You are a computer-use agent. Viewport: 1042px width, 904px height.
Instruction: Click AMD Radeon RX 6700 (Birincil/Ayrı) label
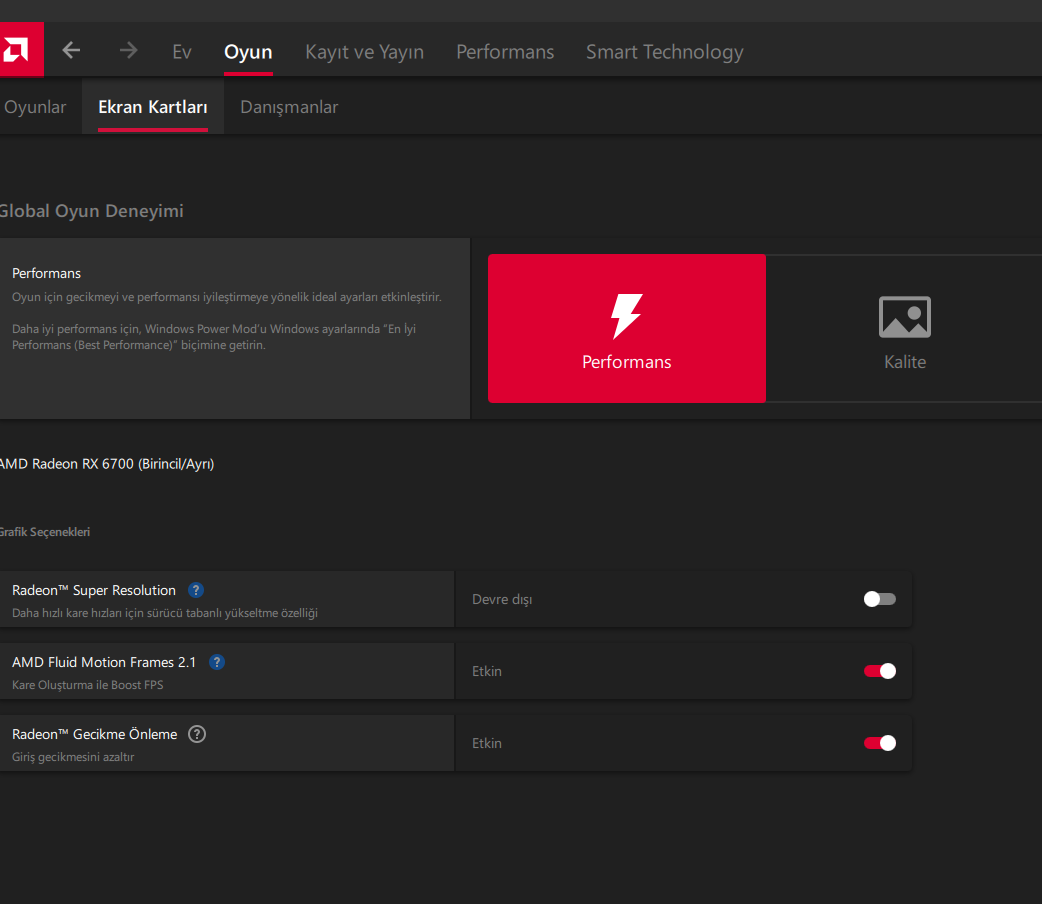click(x=107, y=464)
